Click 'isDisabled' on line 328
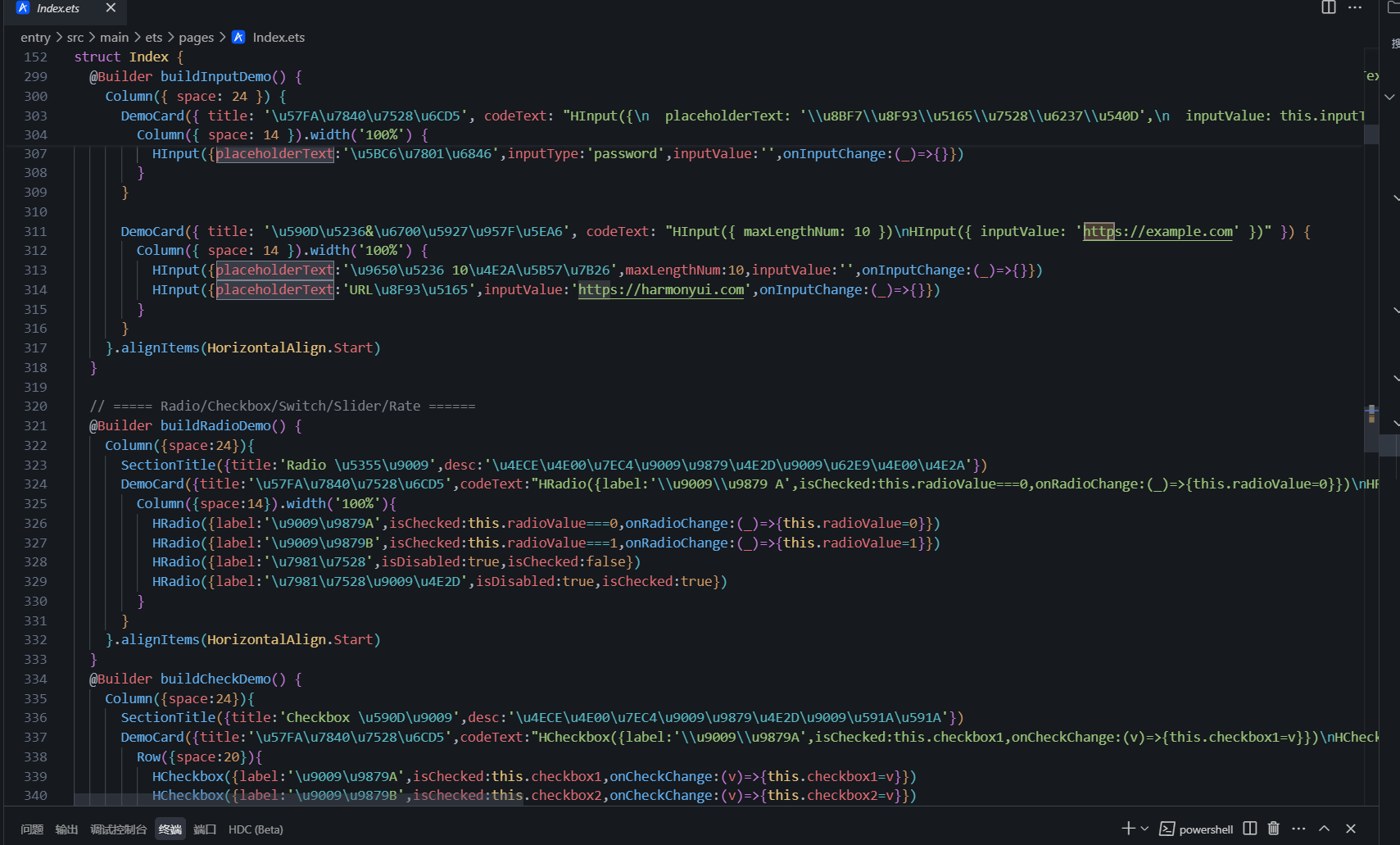 pos(420,561)
